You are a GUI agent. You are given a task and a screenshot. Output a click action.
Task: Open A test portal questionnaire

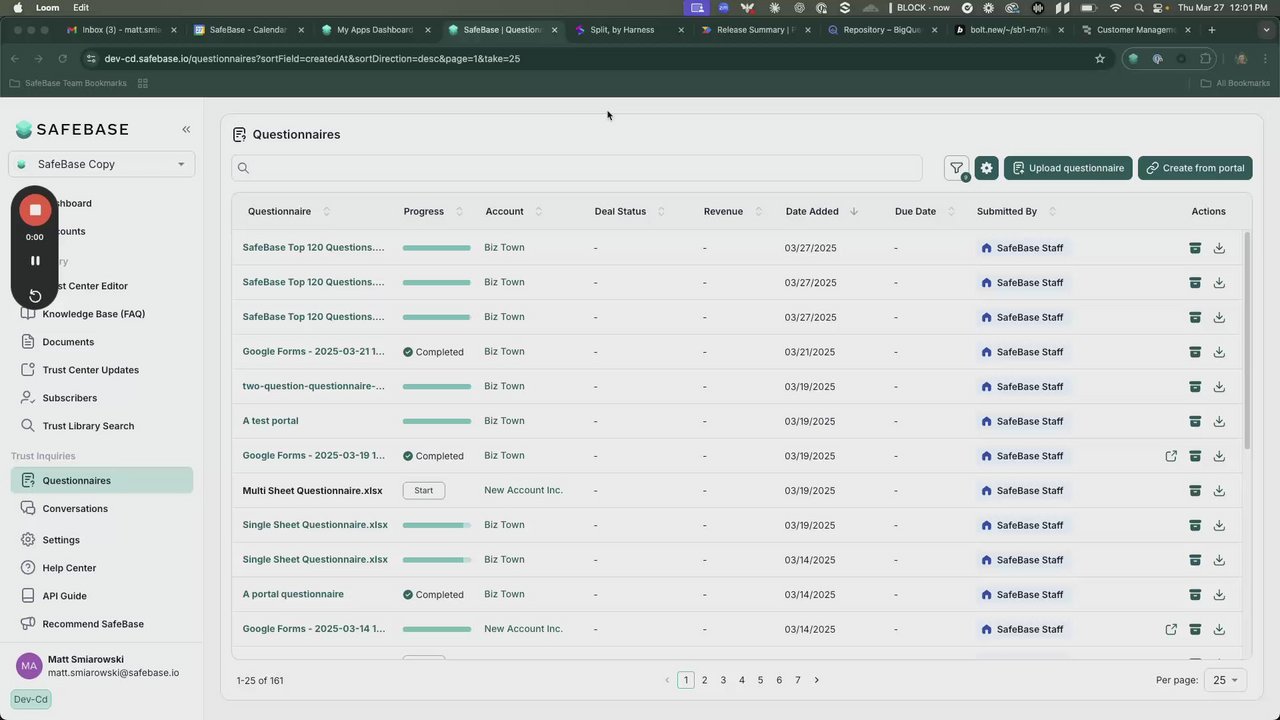point(270,421)
